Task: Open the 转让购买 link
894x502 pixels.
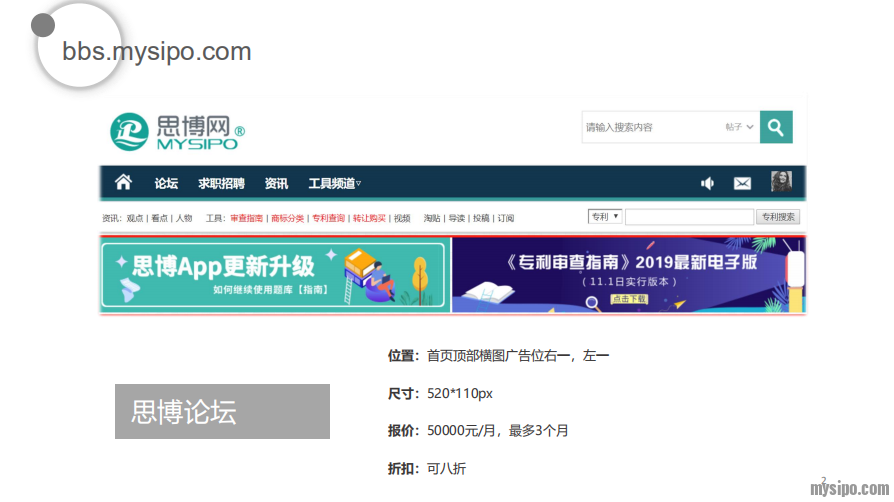Action: pos(369,218)
